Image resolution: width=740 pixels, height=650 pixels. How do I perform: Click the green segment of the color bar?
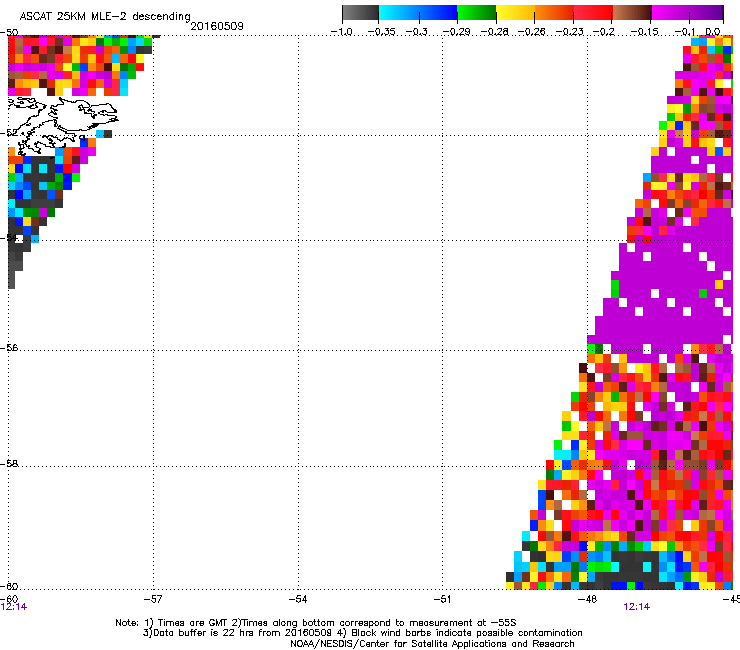point(477,12)
